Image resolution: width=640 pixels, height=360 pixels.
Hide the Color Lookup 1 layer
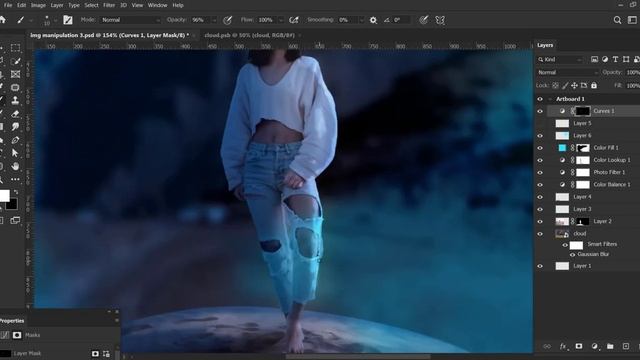(540, 160)
